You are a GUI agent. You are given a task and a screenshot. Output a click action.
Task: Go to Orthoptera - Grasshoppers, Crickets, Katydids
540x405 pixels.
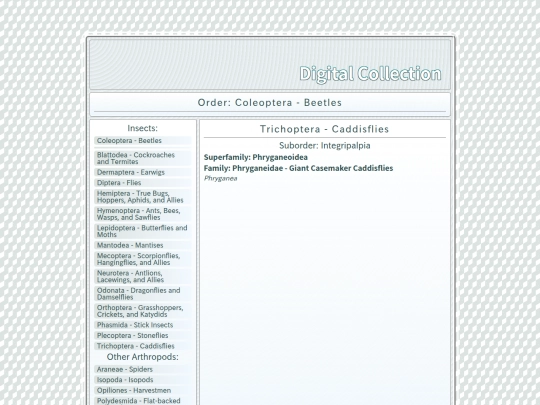pyautogui.click(x=143, y=311)
